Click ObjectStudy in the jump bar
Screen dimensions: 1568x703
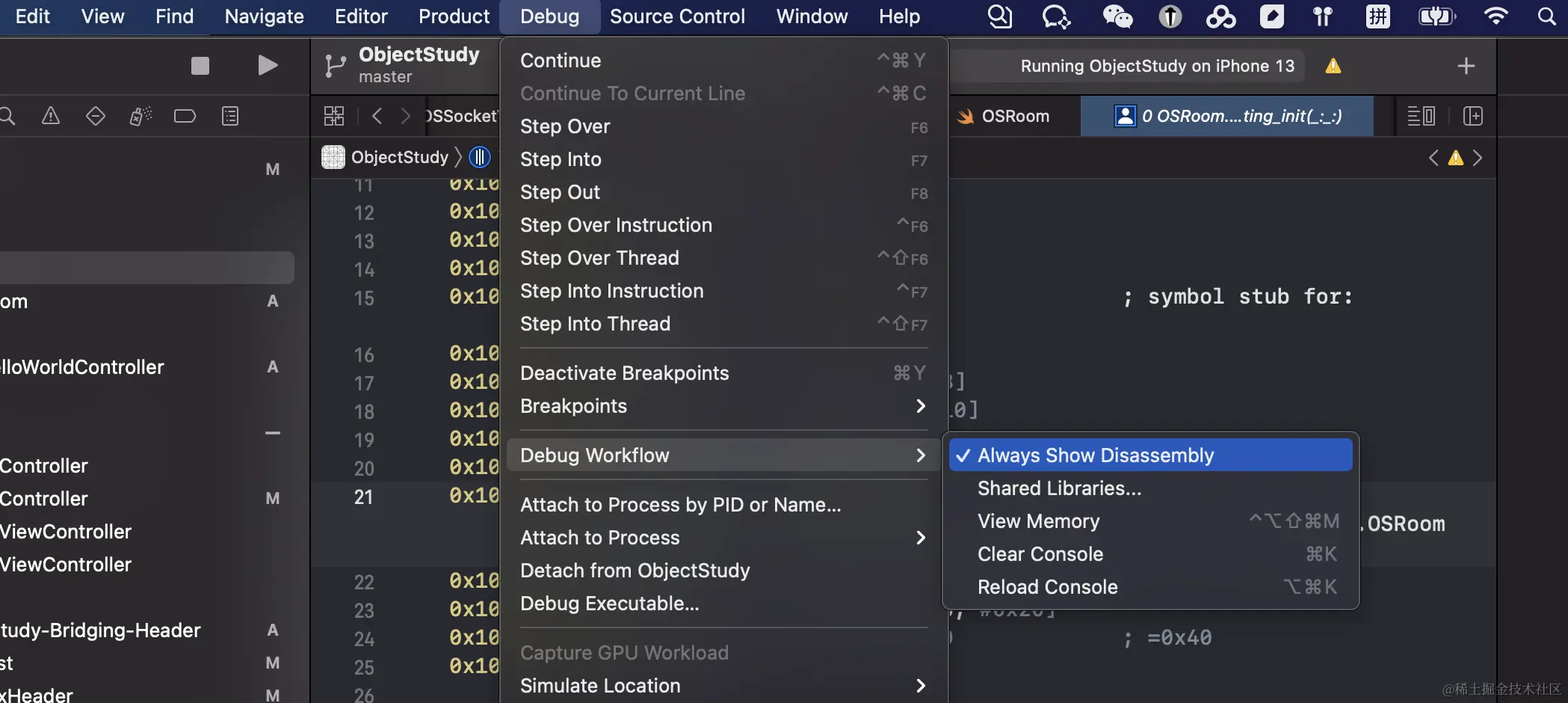pos(399,157)
